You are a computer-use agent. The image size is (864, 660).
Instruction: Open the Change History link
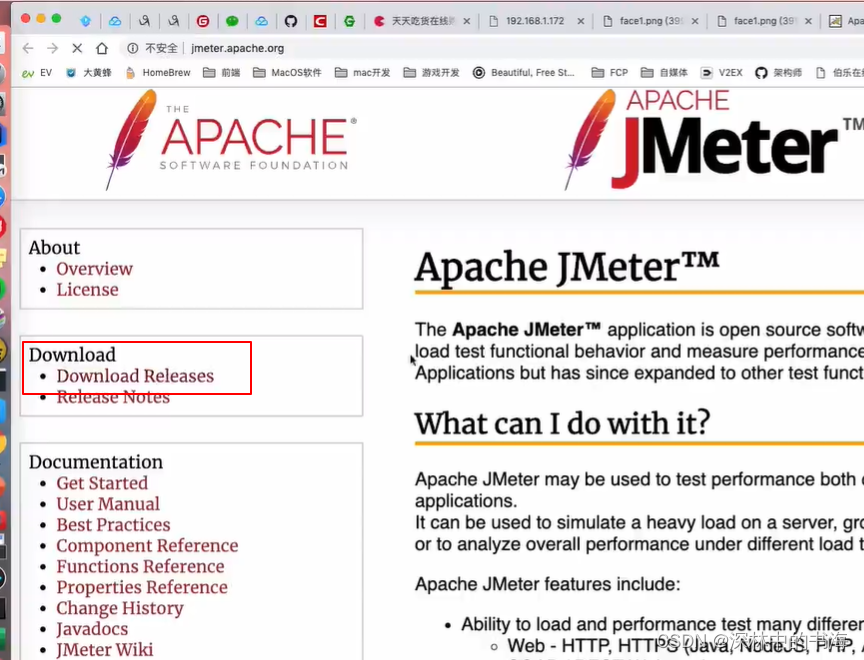pos(120,609)
